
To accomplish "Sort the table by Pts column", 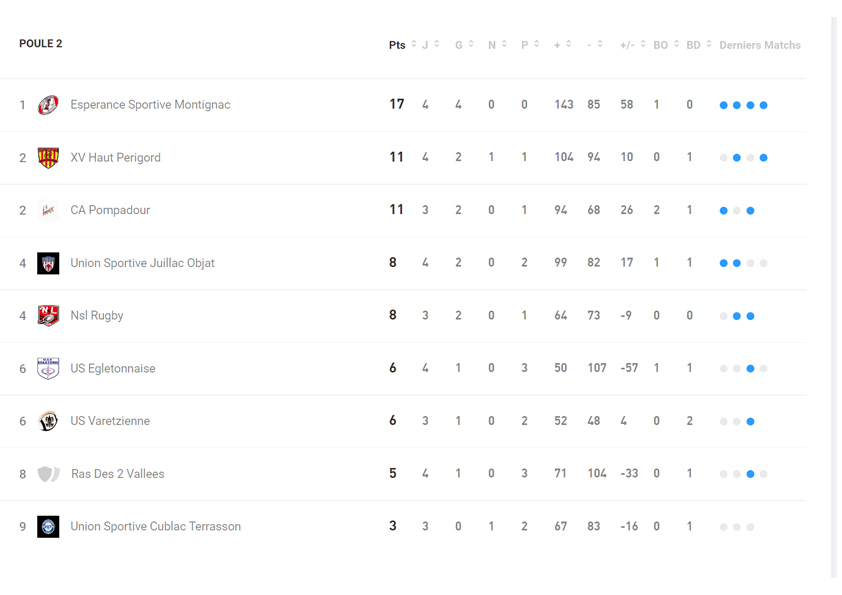I will click(402, 45).
